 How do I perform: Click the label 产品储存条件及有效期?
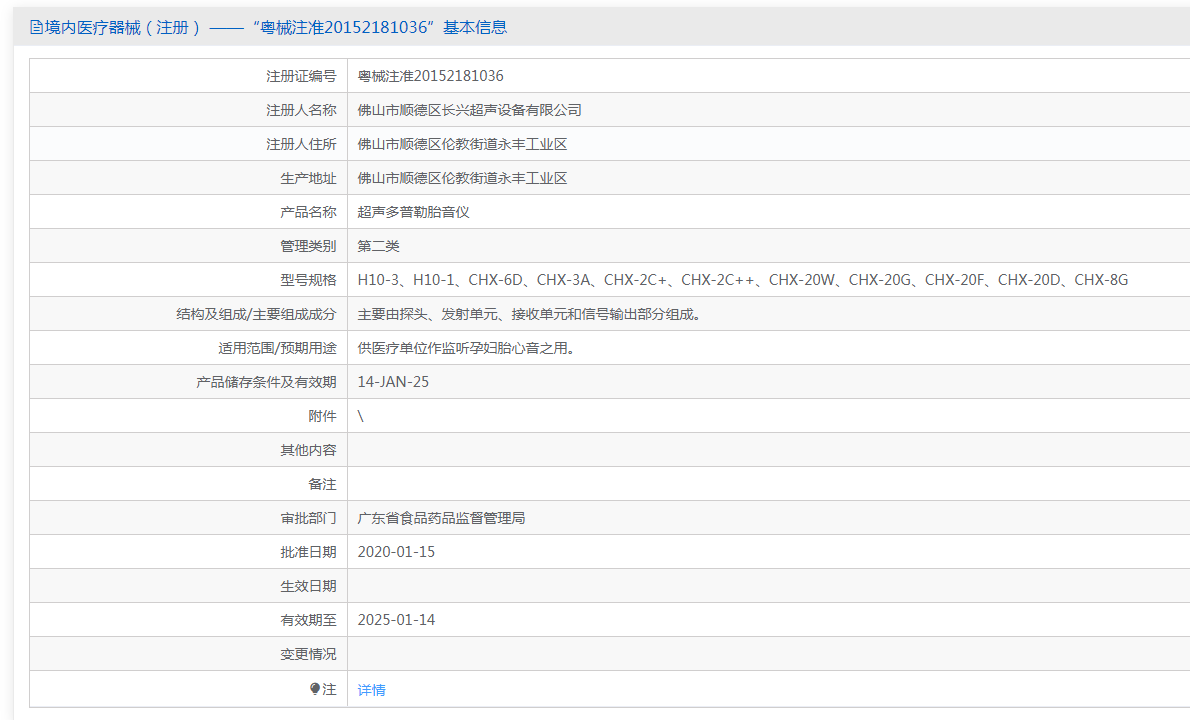266,382
